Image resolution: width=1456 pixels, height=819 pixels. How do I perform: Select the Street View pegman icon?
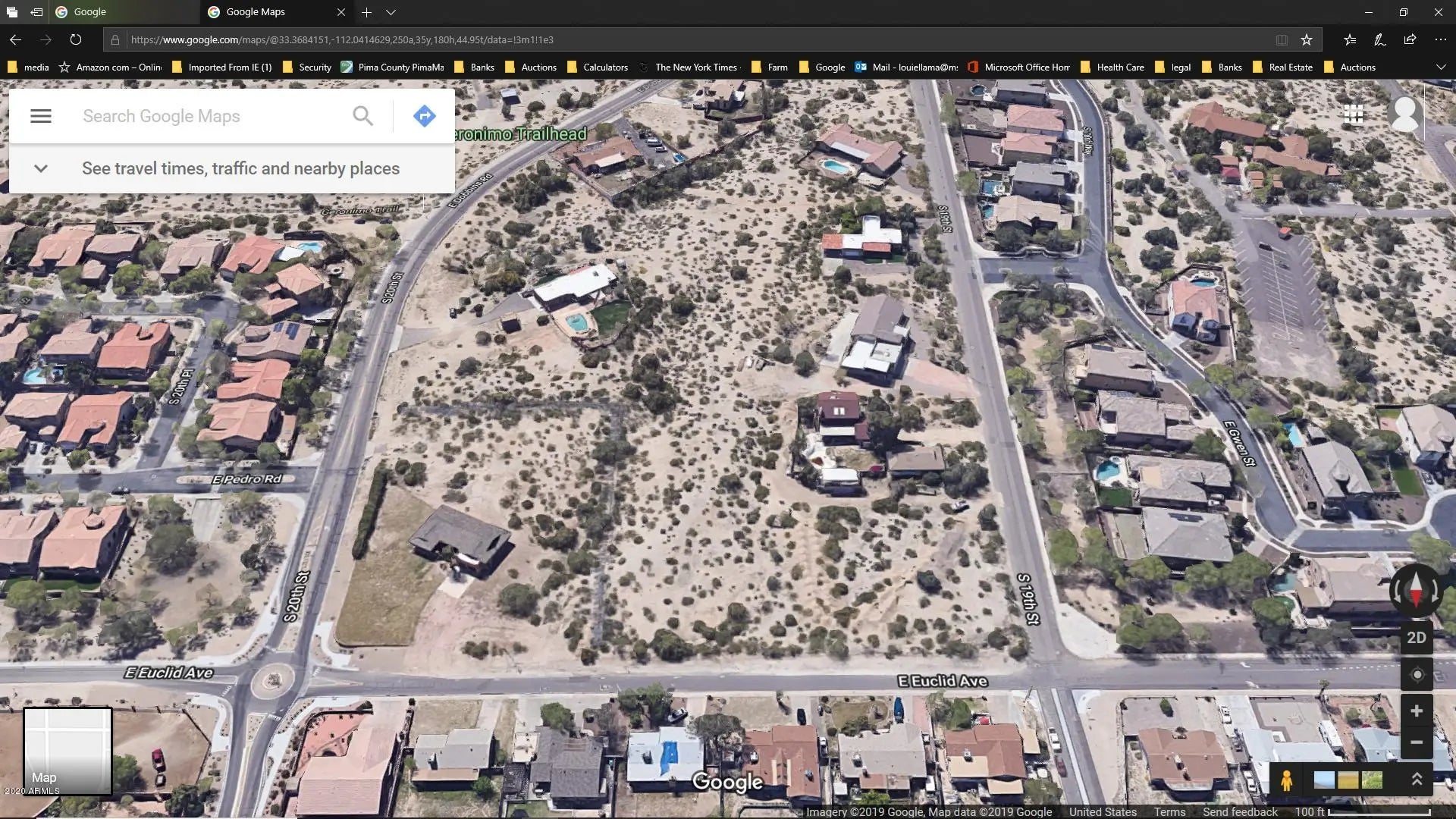point(1286,780)
